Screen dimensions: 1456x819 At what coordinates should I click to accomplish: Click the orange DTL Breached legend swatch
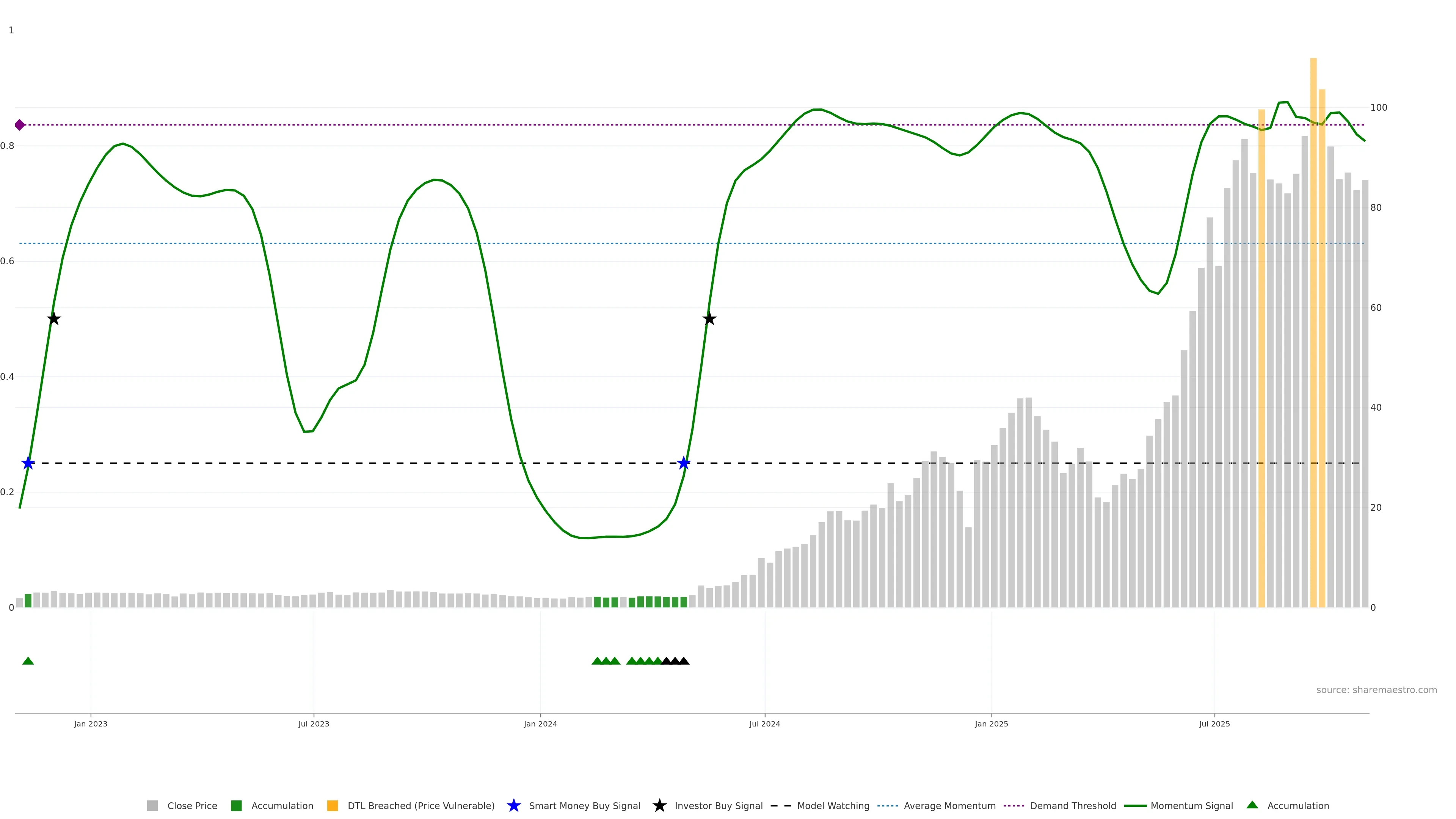333,806
